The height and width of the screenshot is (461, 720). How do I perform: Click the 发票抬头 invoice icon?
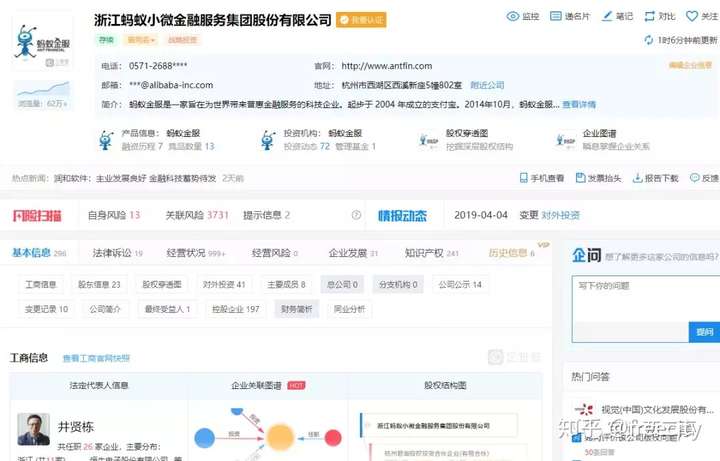(x=580, y=178)
